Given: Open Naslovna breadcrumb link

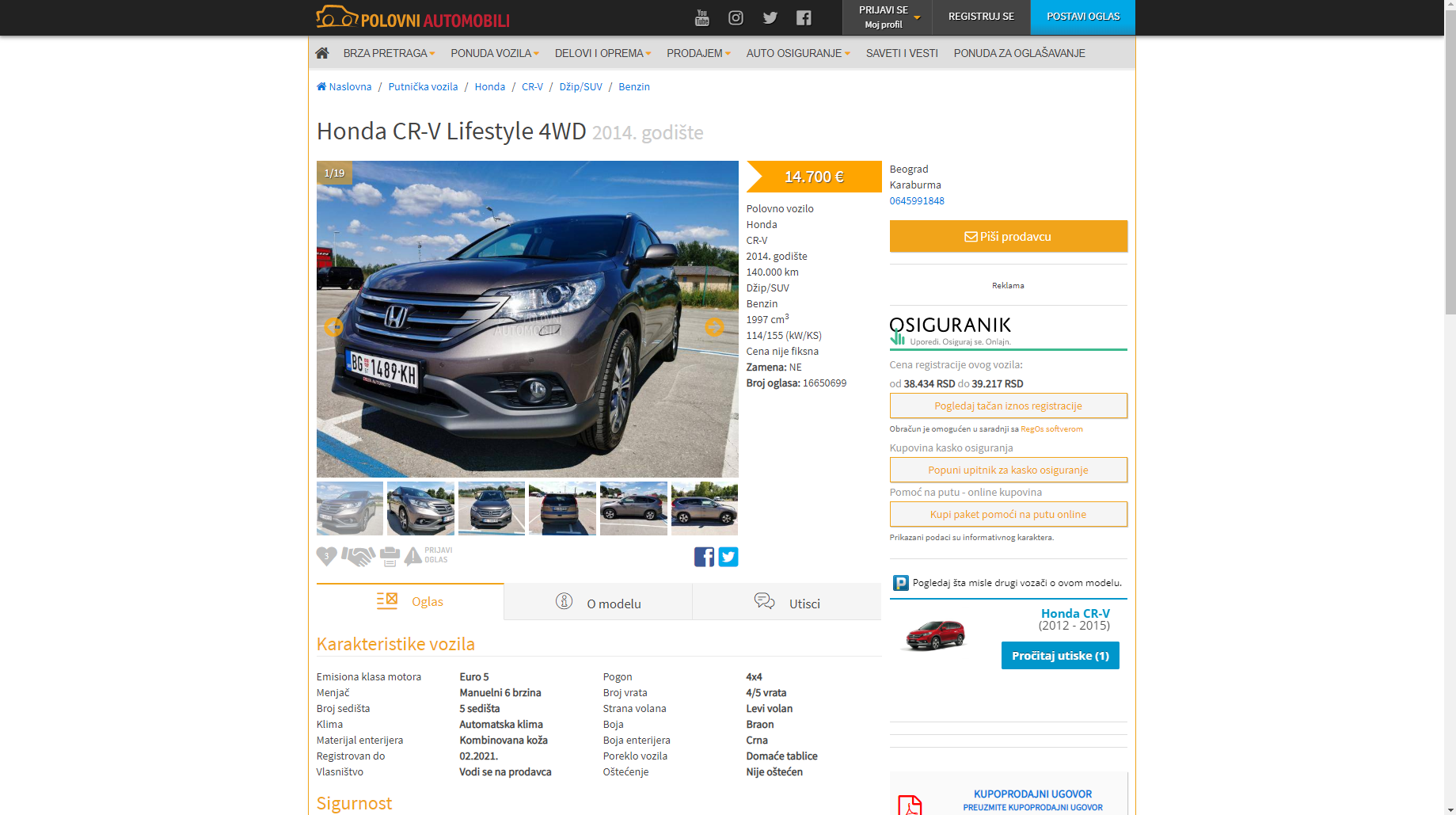Looking at the screenshot, I should click(344, 86).
